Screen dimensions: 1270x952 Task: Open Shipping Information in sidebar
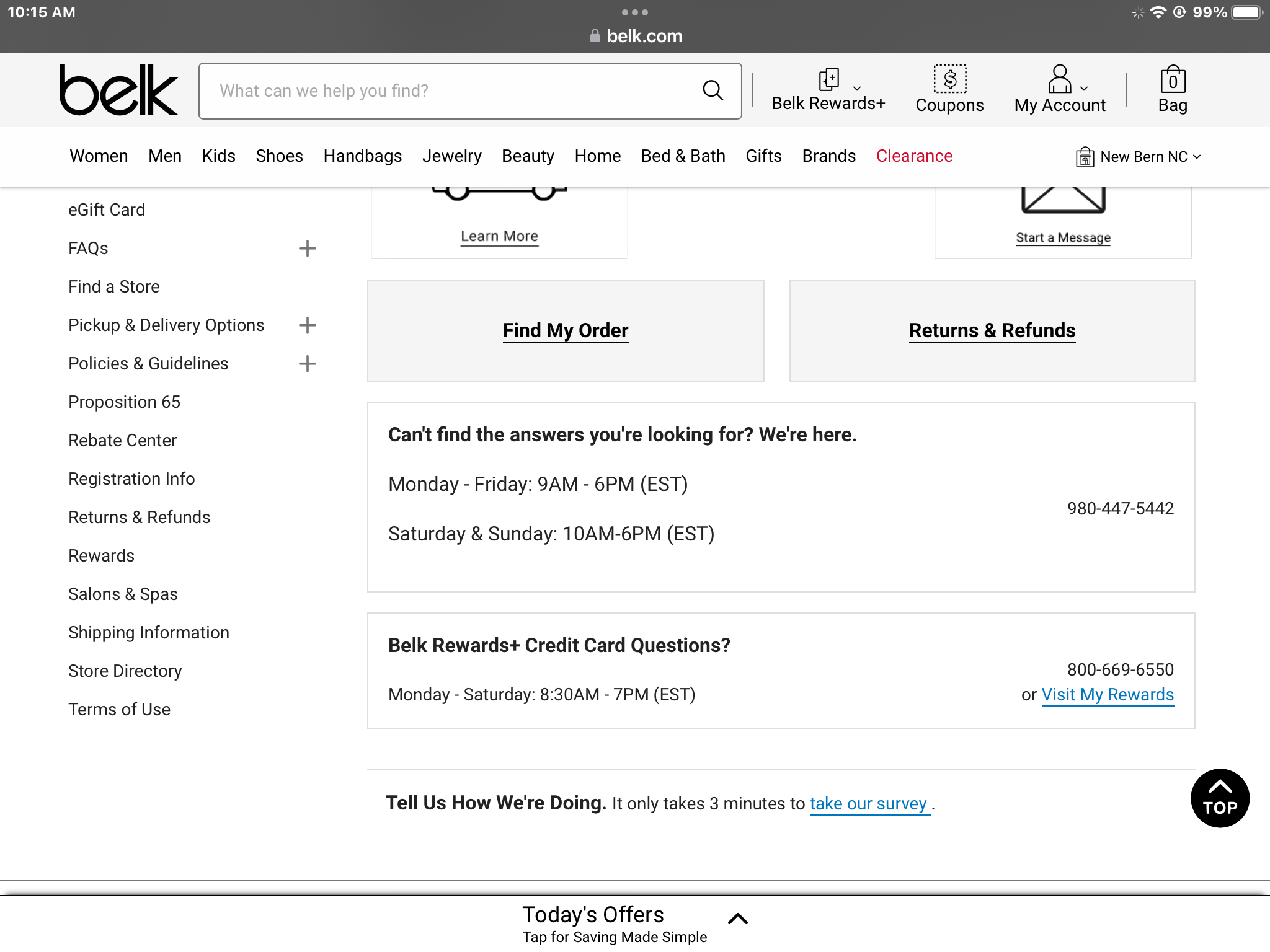pyautogui.click(x=149, y=633)
